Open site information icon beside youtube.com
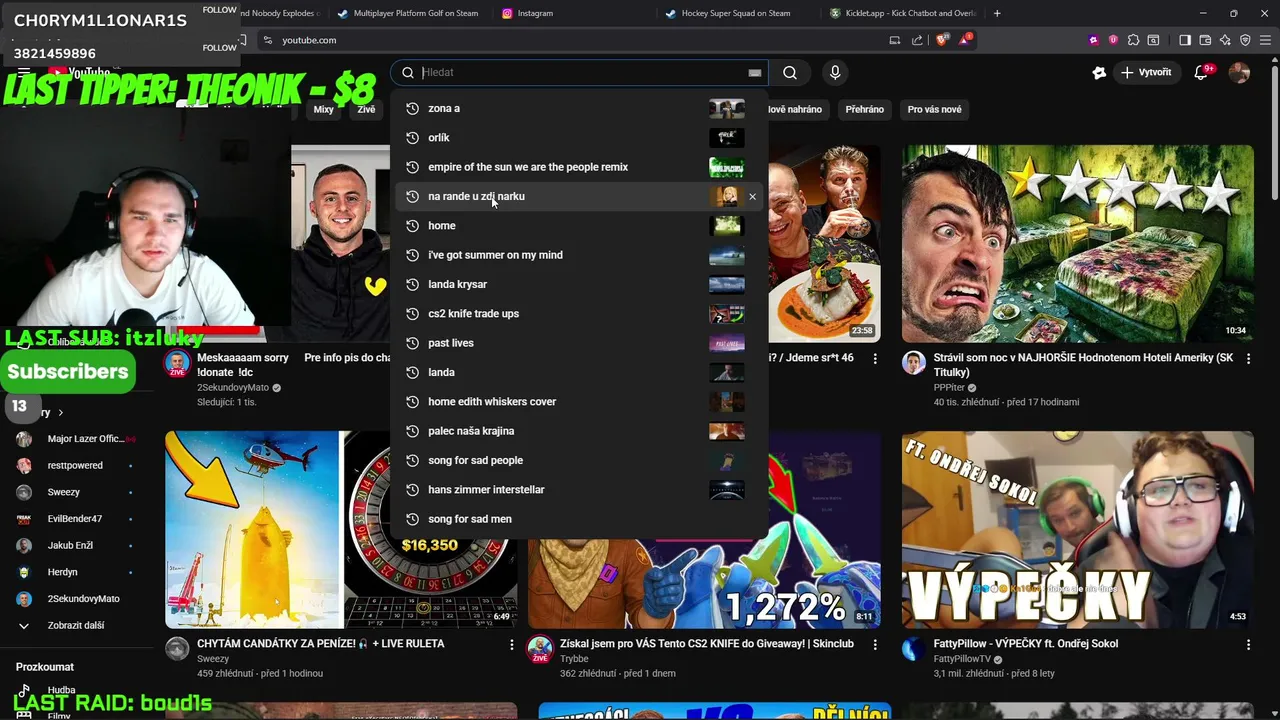The image size is (1280, 720). click(x=267, y=40)
